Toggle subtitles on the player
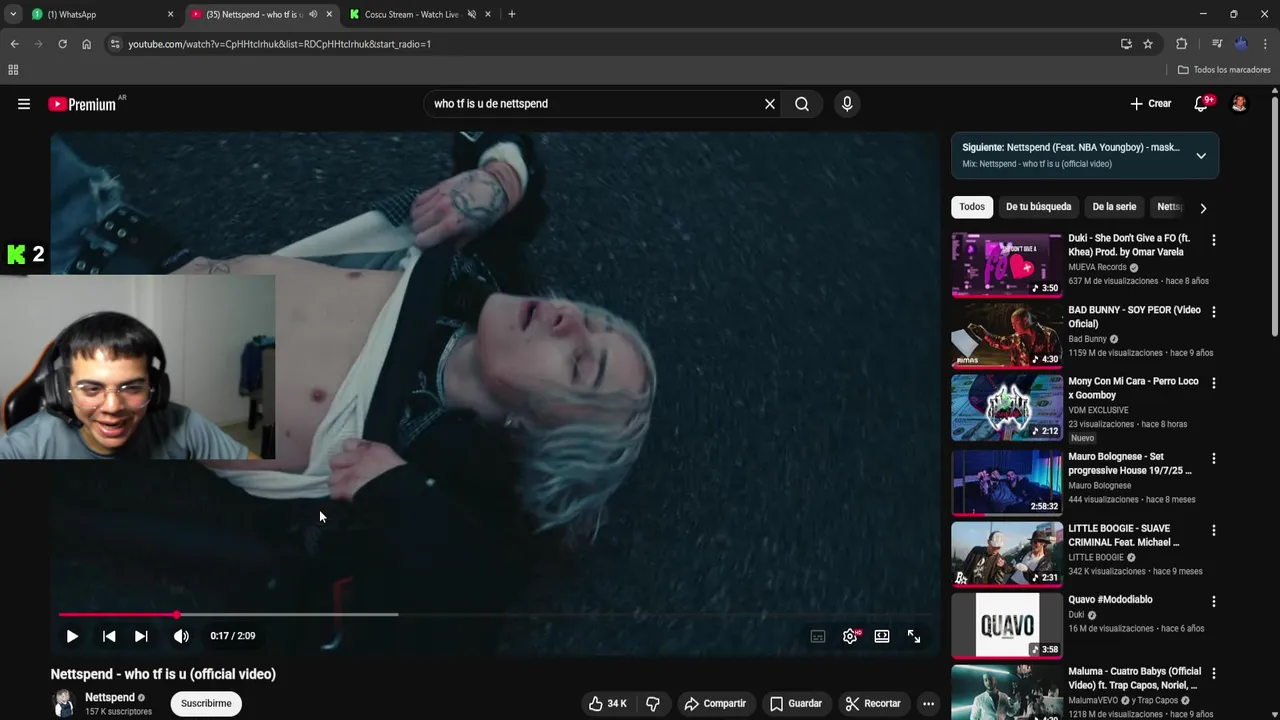Screen dimensions: 1280x720 pos(818,636)
